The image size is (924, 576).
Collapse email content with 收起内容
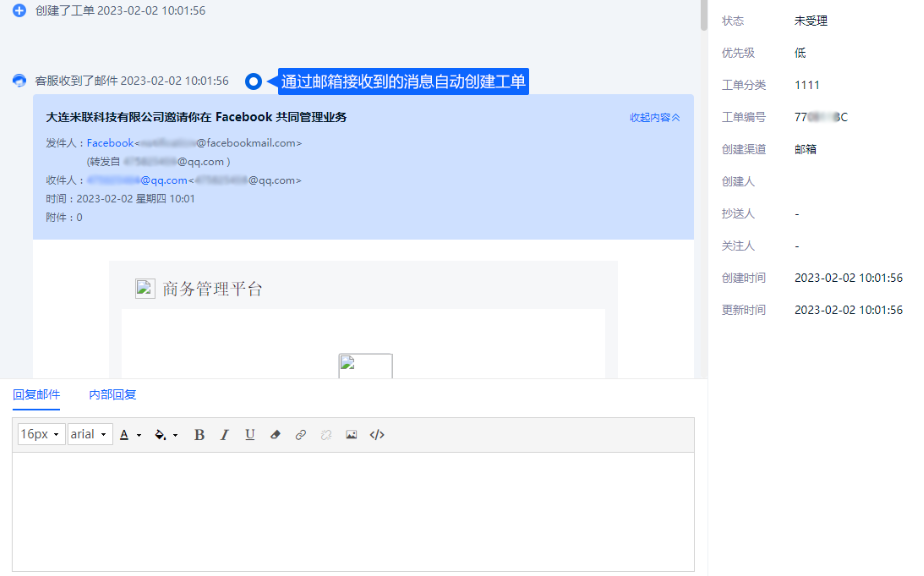[654, 117]
